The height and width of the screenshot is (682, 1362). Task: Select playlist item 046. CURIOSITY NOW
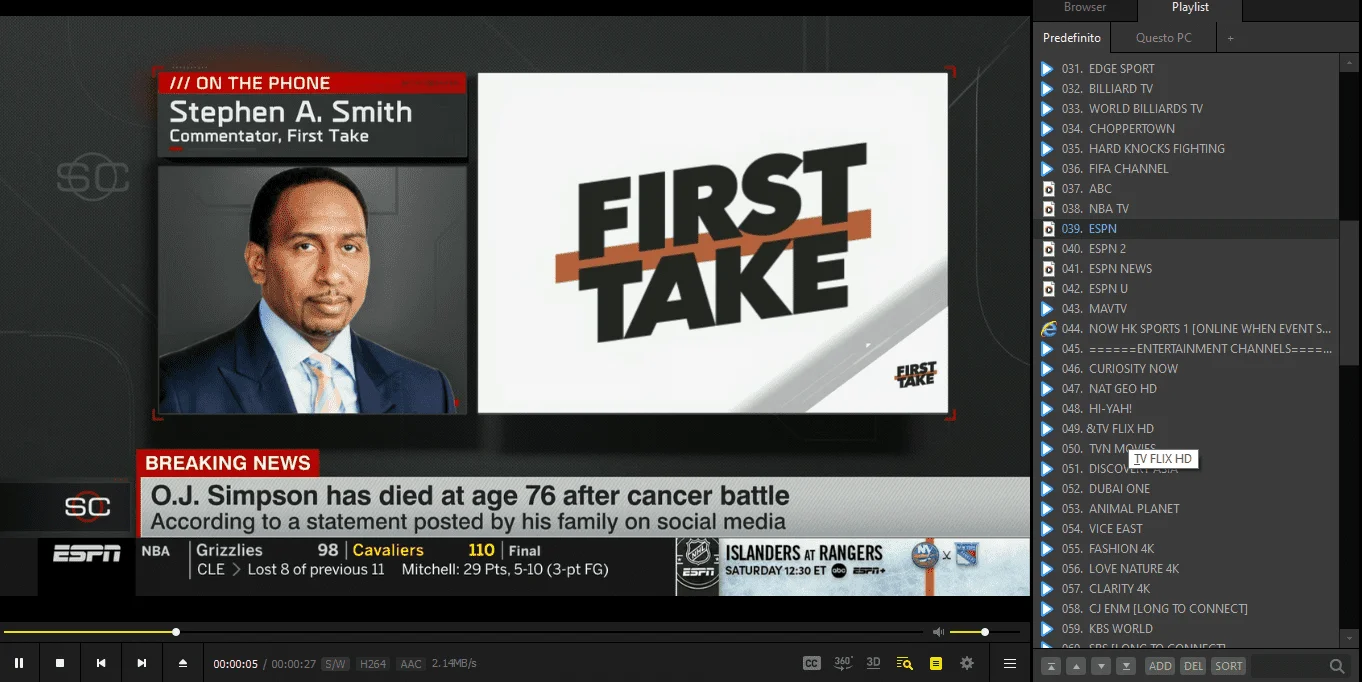[1187, 369]
